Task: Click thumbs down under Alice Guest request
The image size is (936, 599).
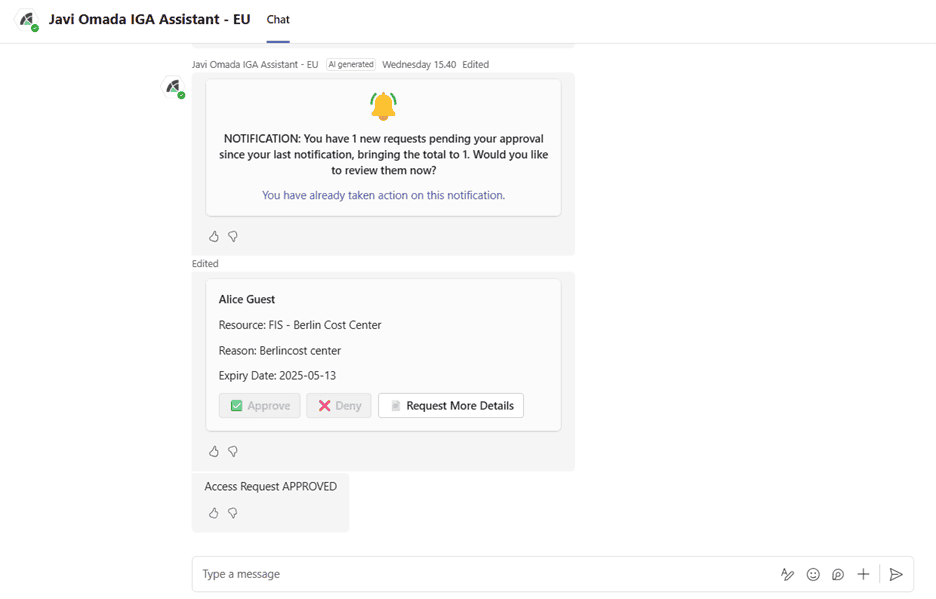Action: [233, 451]
